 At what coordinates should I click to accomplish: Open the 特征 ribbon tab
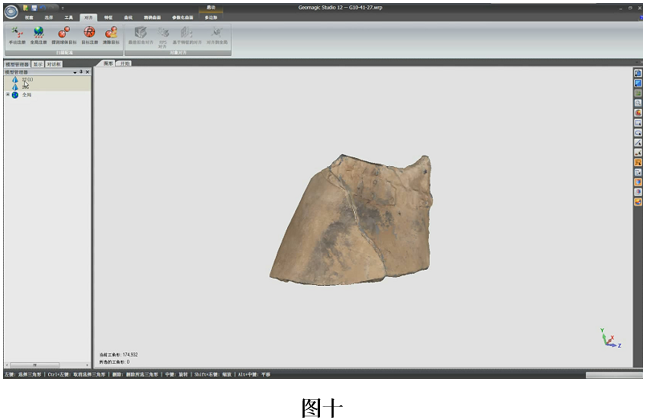click(108, 18)
